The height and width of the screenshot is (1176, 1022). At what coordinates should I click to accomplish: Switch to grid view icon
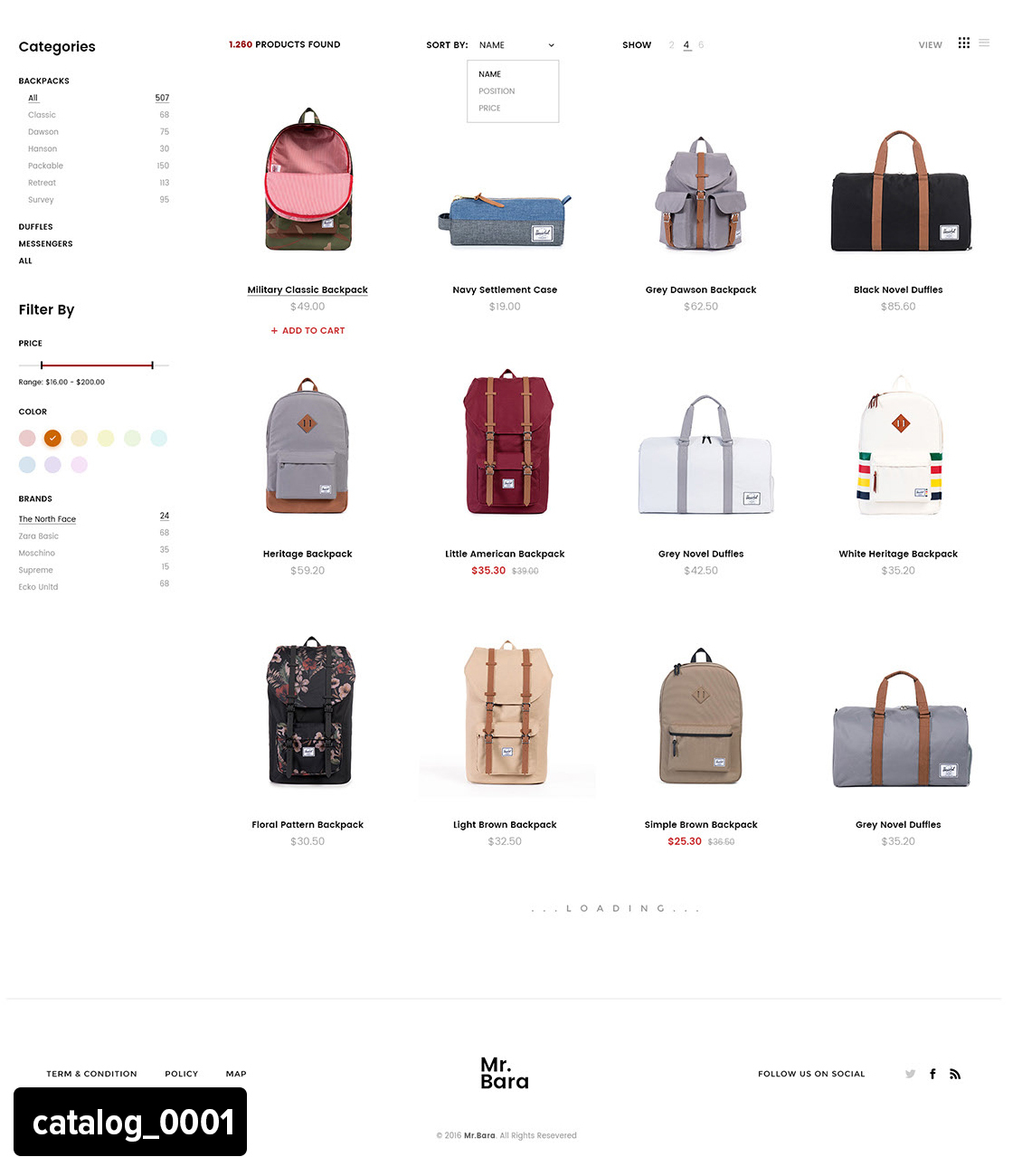964,43
